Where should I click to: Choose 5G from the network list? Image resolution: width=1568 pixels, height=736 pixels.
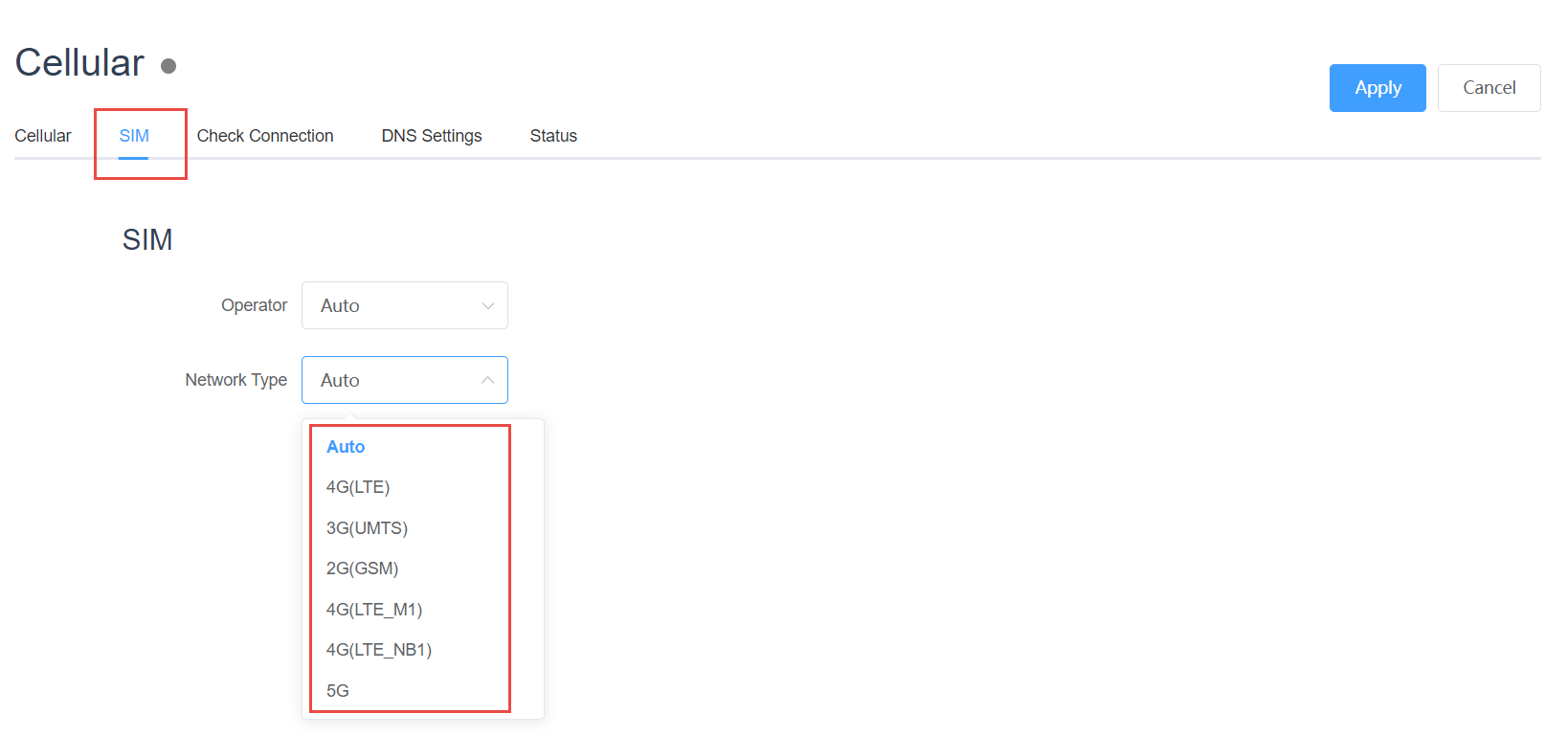coord(338,691)
